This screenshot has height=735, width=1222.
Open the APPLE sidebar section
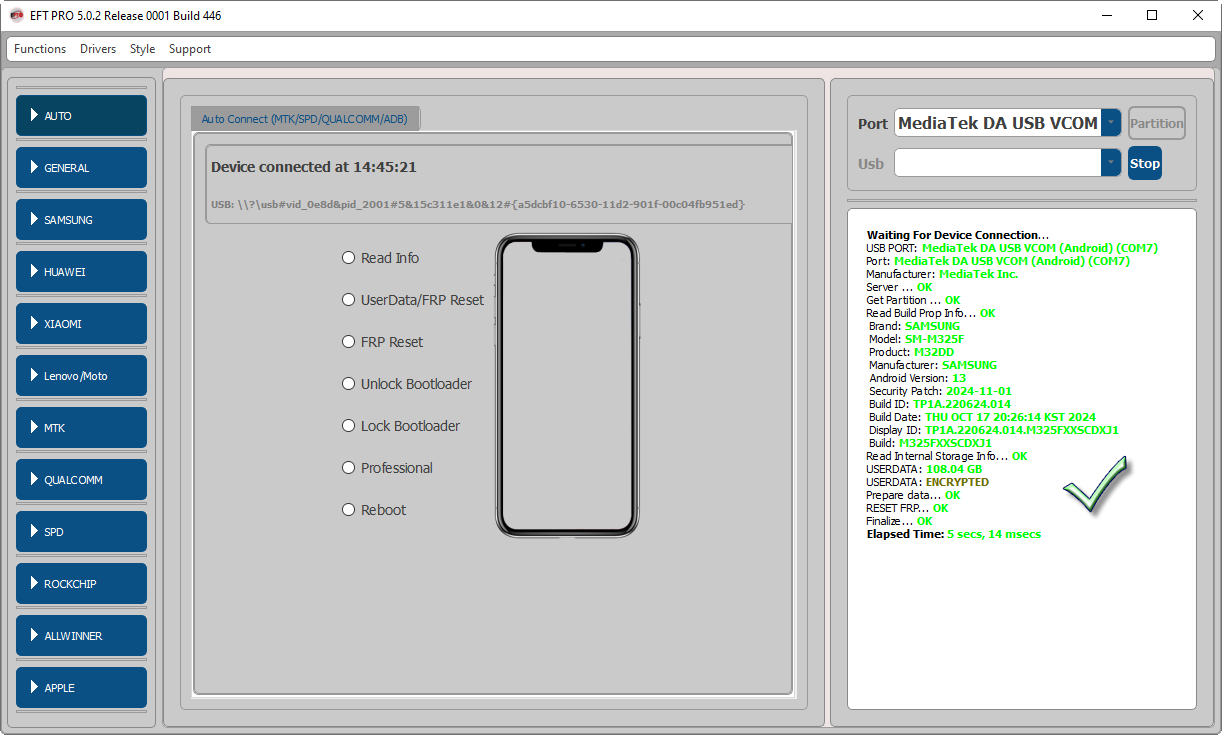click(81, 688)
